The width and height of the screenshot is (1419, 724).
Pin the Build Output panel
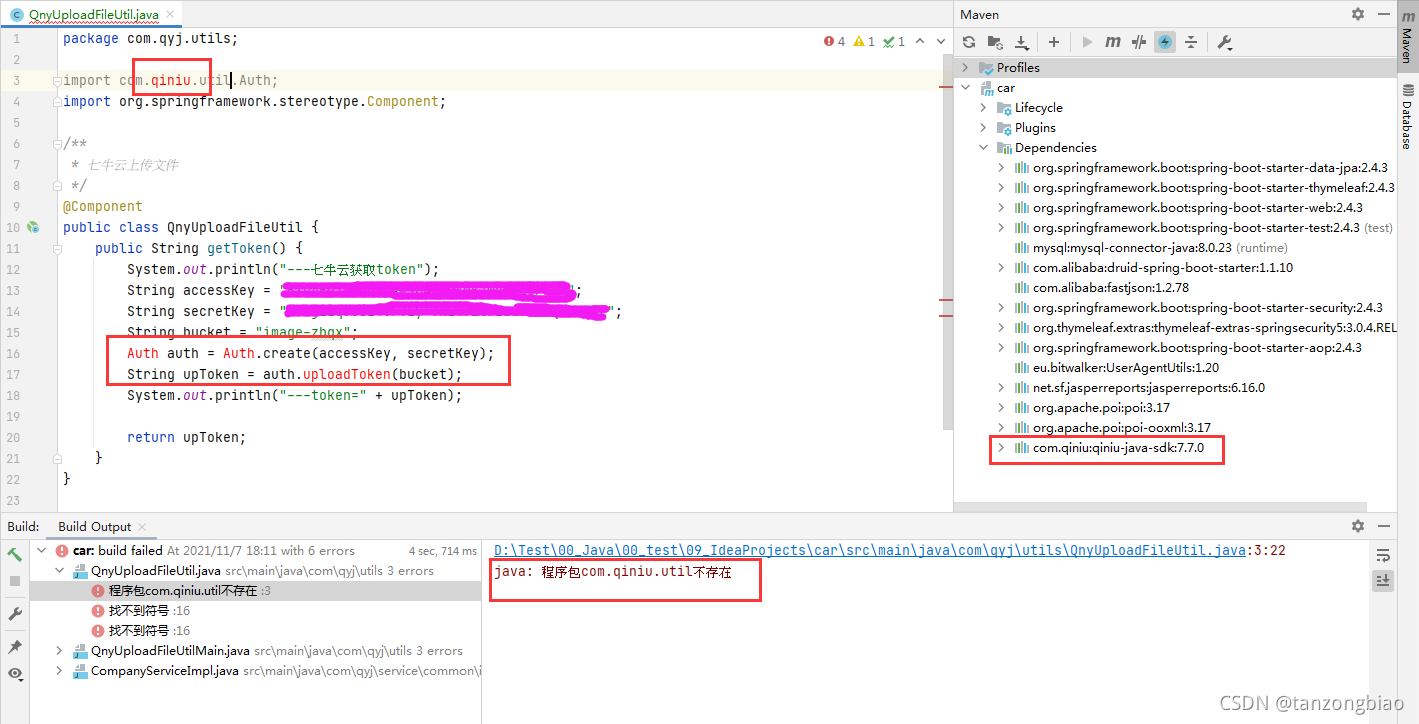coord(15,646)
